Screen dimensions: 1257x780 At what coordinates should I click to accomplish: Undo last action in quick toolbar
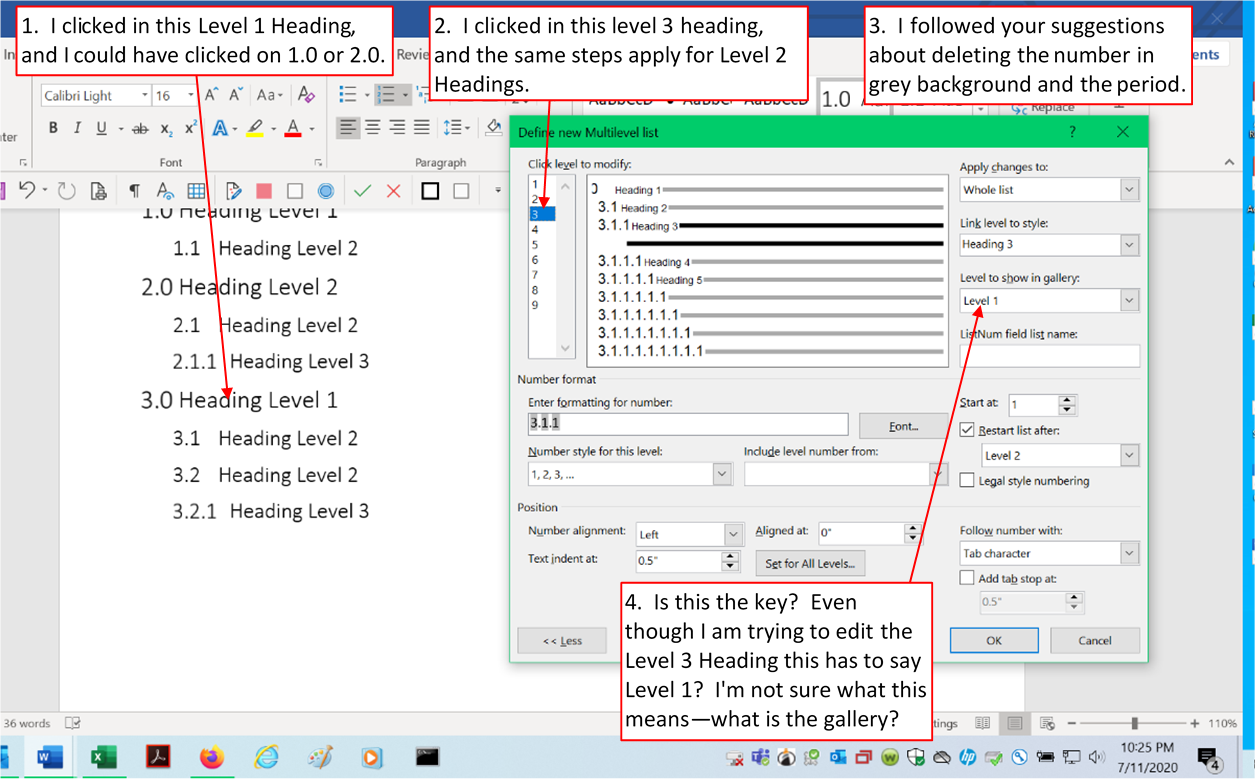[x=27, y=191]
